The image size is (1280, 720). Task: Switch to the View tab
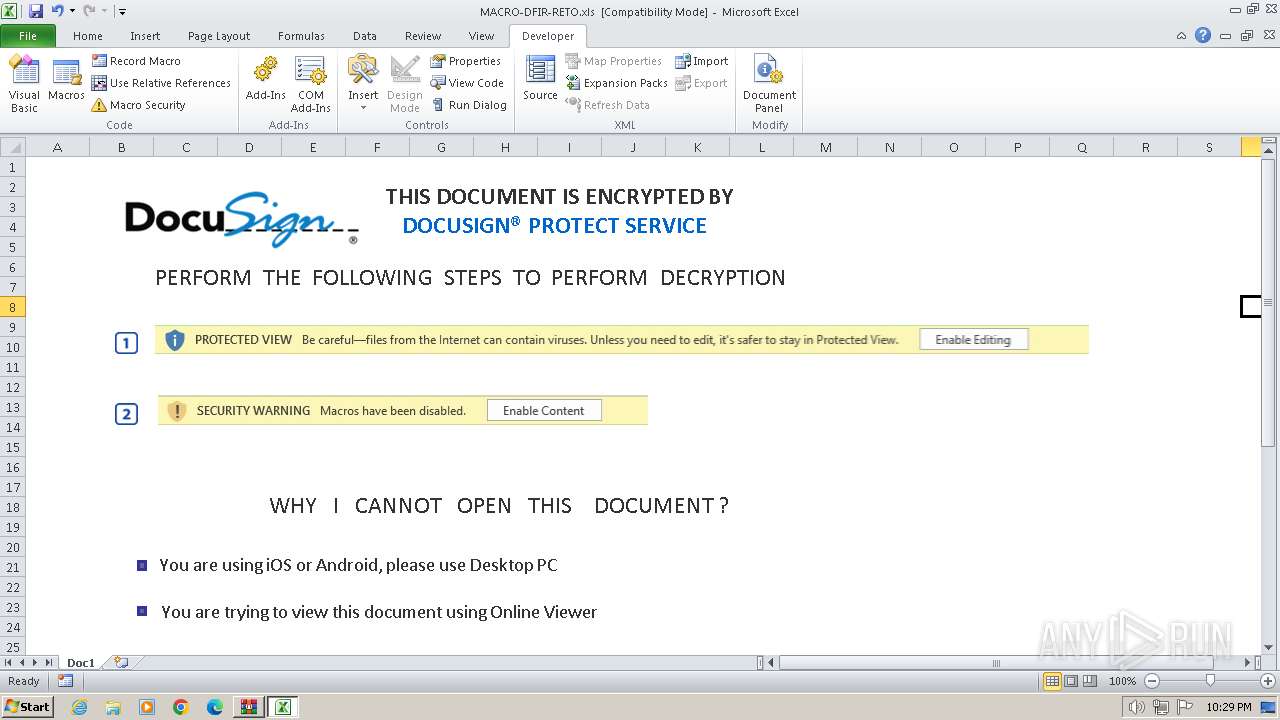click(482, 36)
